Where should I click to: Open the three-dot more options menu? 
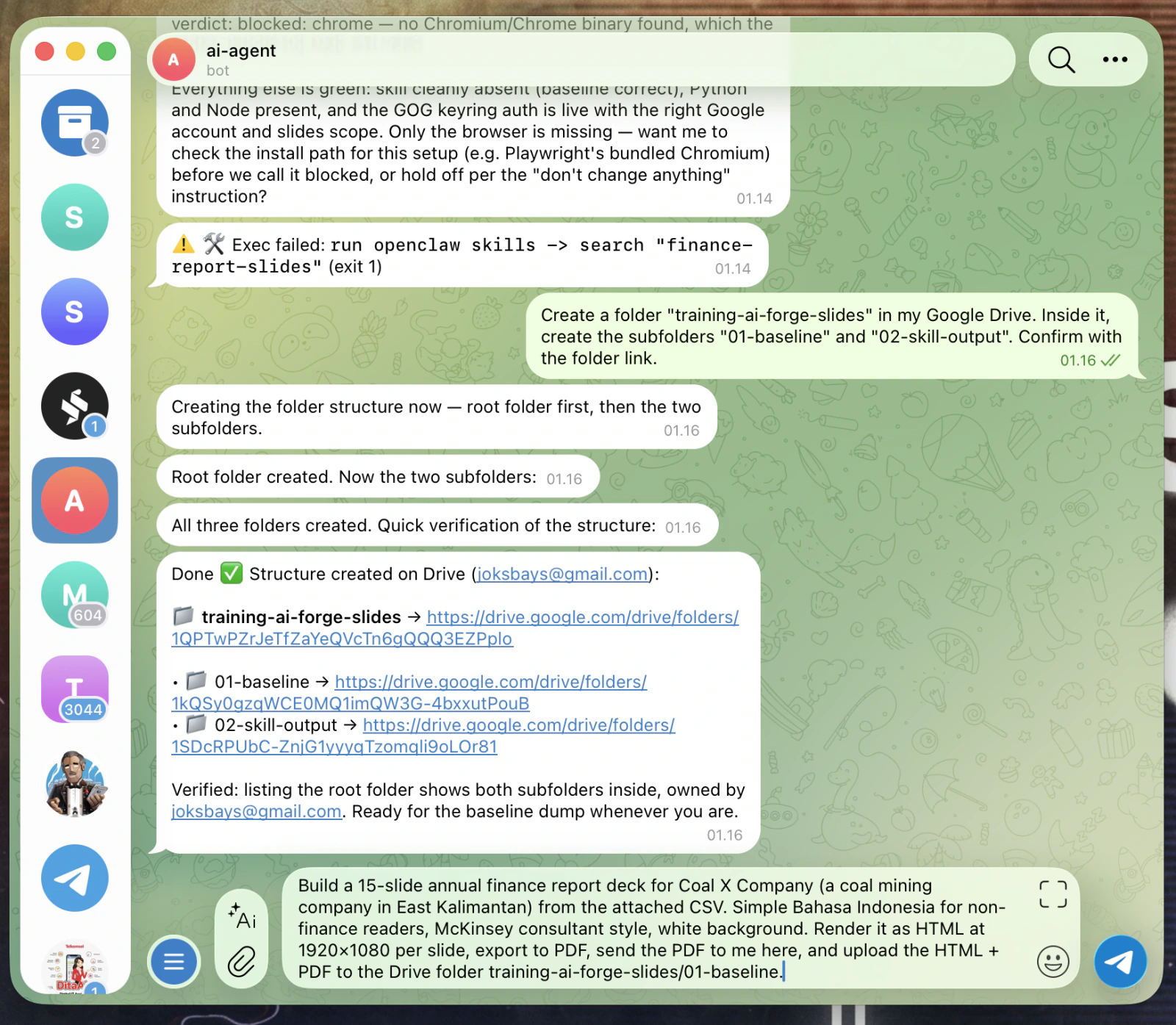coord(1115,60)
